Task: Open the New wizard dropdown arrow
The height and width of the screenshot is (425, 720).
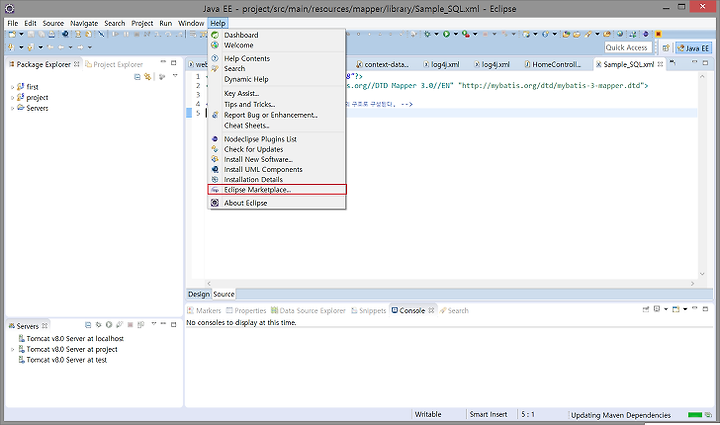Action: point(21,34)
